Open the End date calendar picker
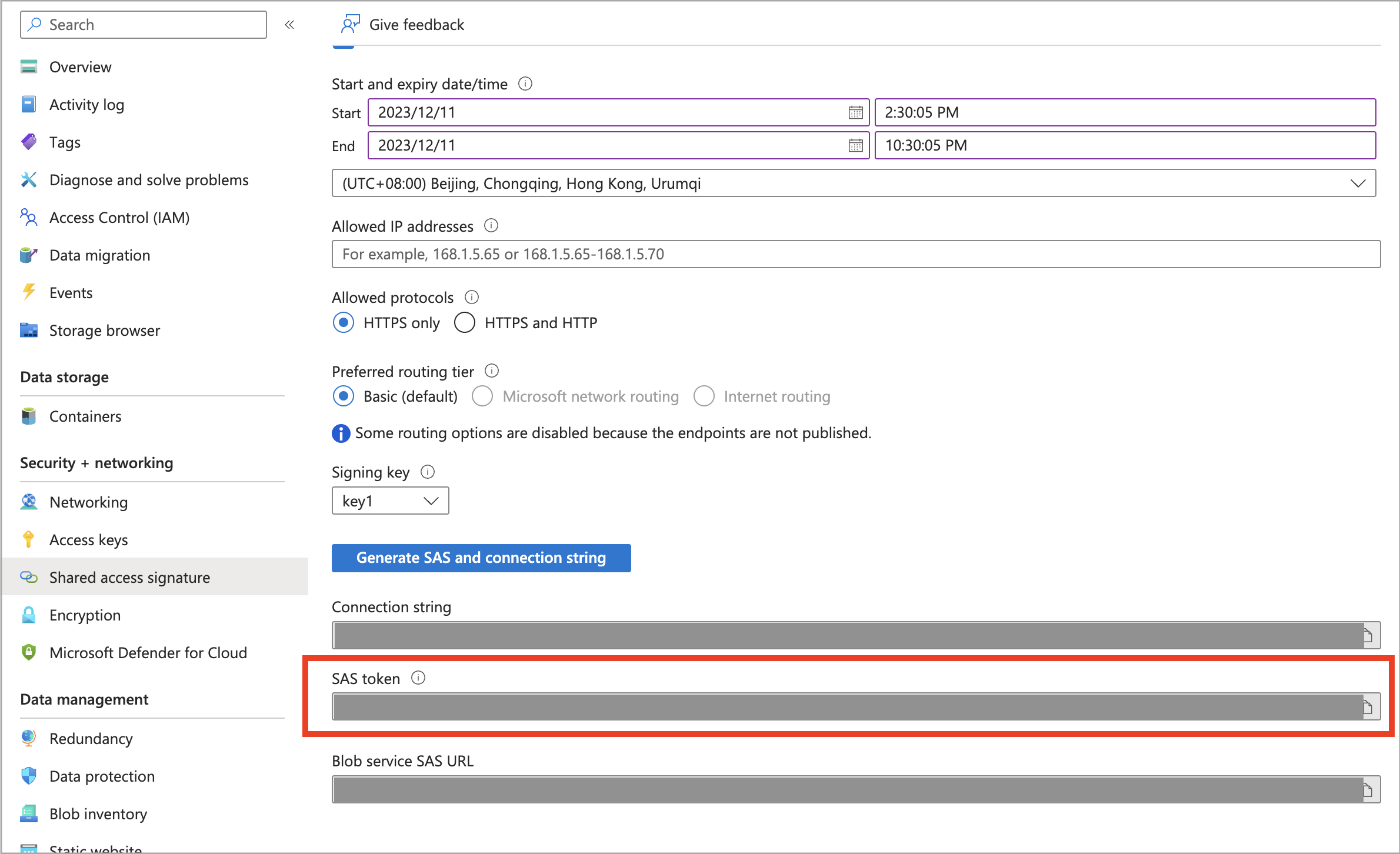Viewport: 1400px width, 854px height. 855,145
